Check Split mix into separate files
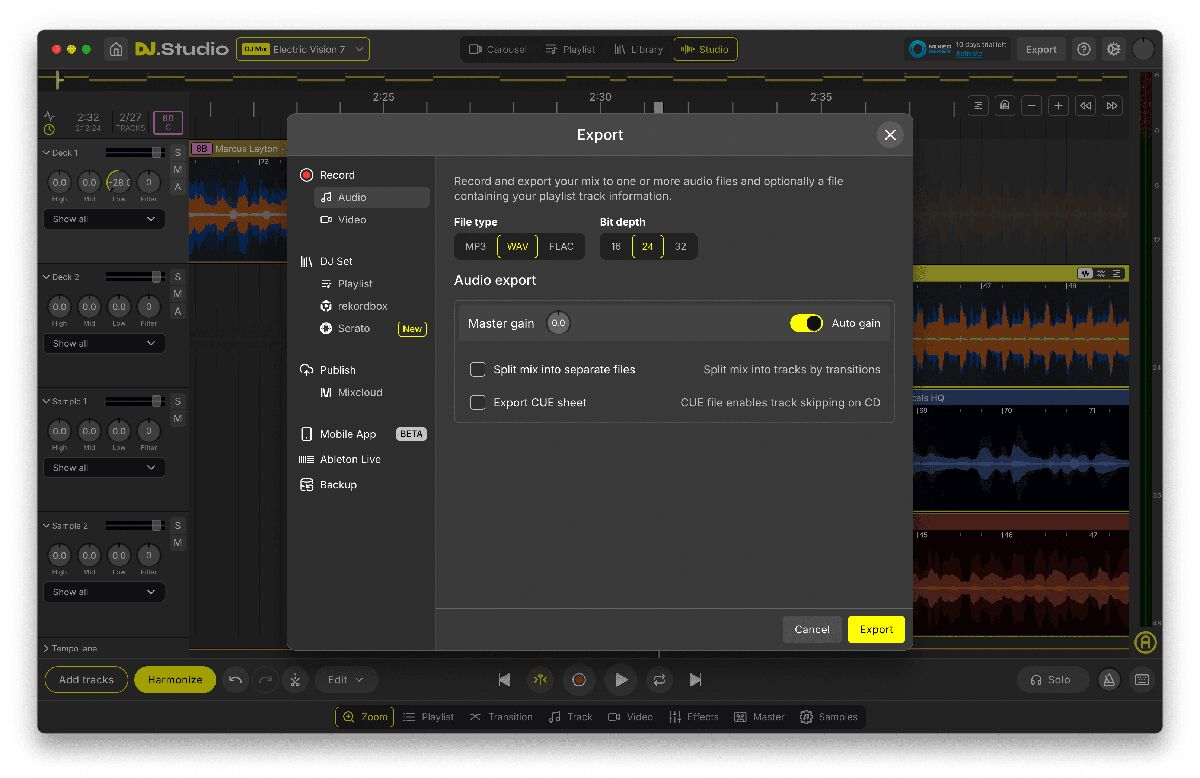 [478, 370]
